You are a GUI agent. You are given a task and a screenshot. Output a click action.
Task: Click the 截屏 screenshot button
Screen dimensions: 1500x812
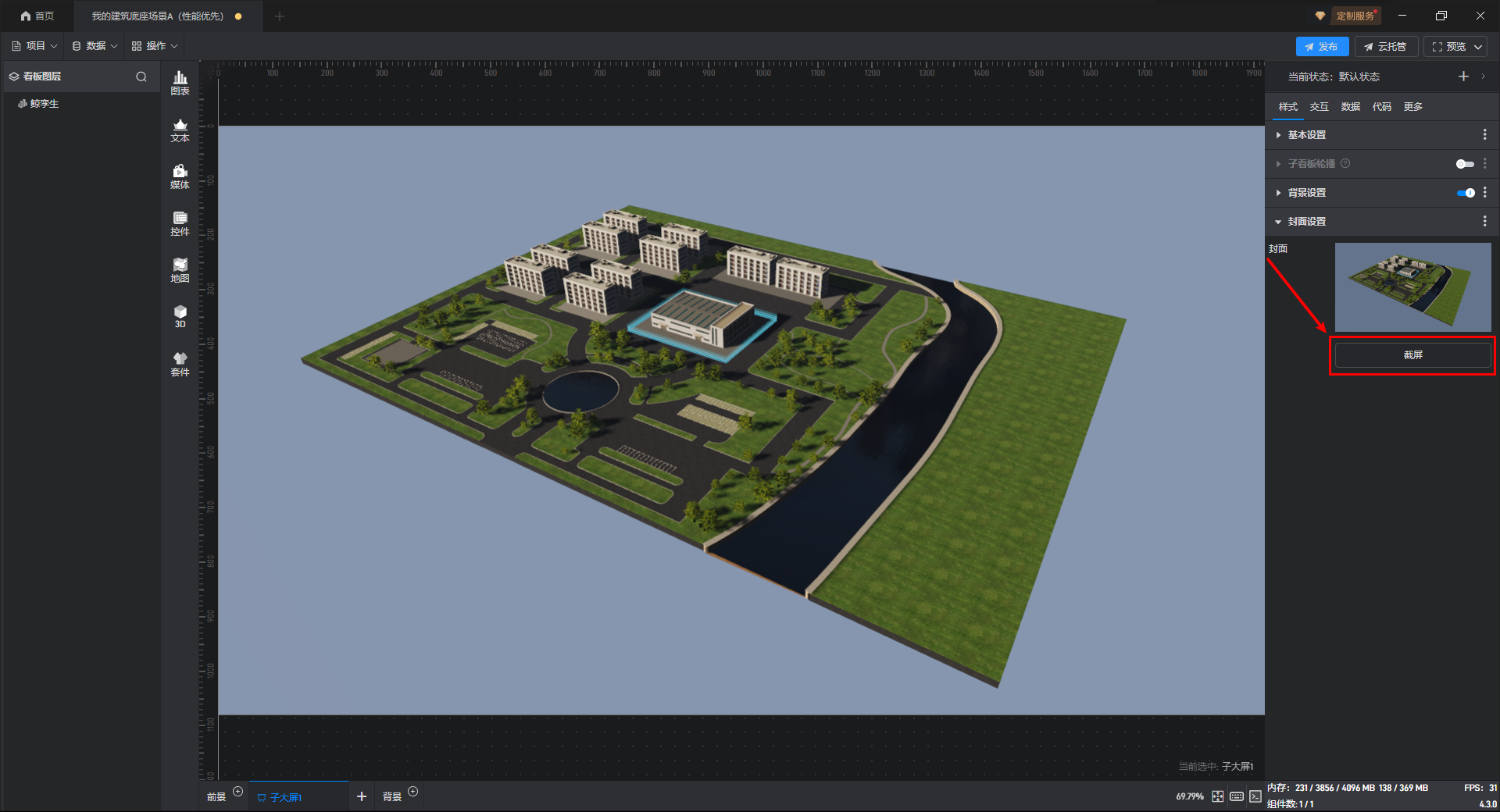[x=1412, y=355]
